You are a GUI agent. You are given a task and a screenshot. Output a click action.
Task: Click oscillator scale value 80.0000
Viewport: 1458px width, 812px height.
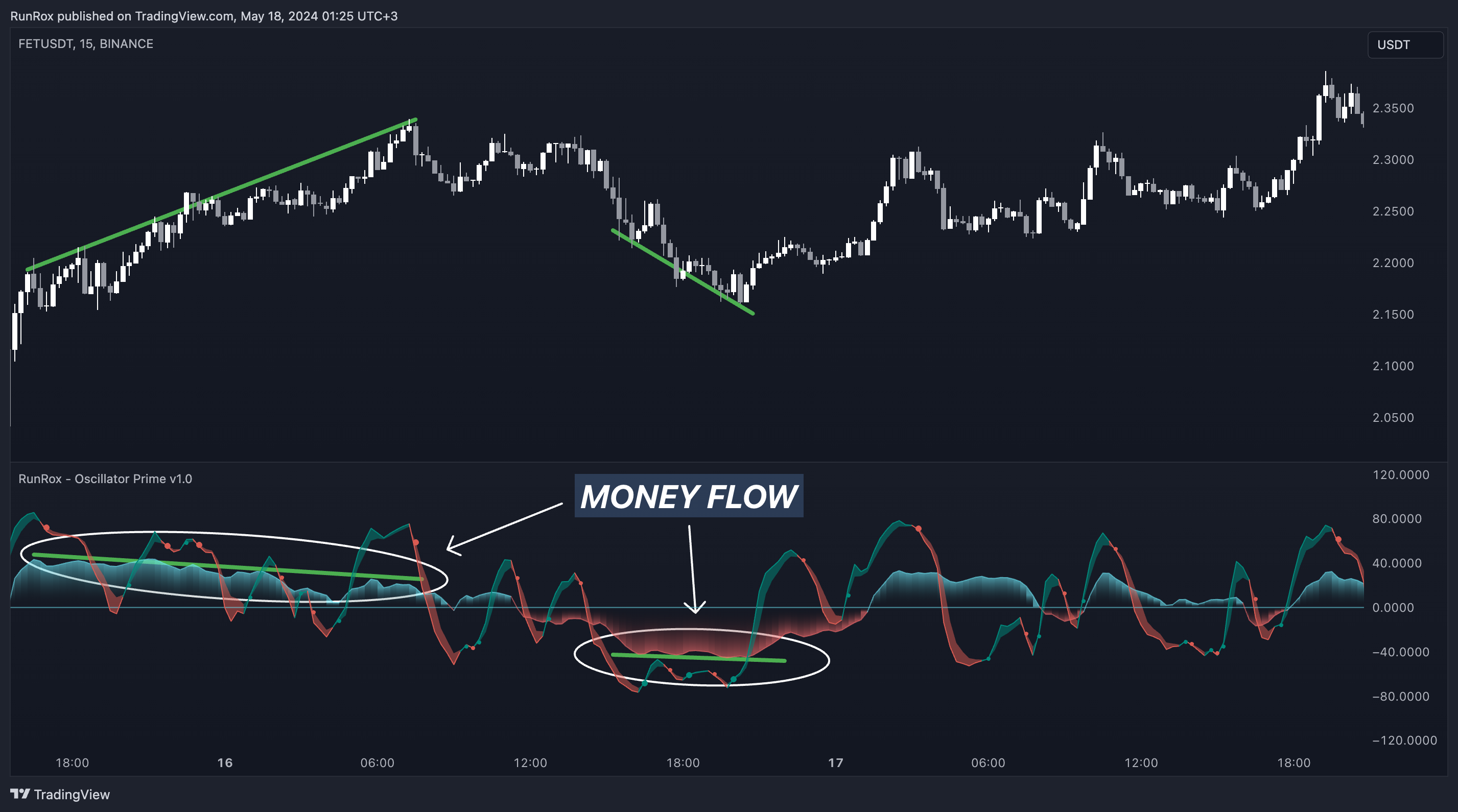click(x=1397, y=519)
